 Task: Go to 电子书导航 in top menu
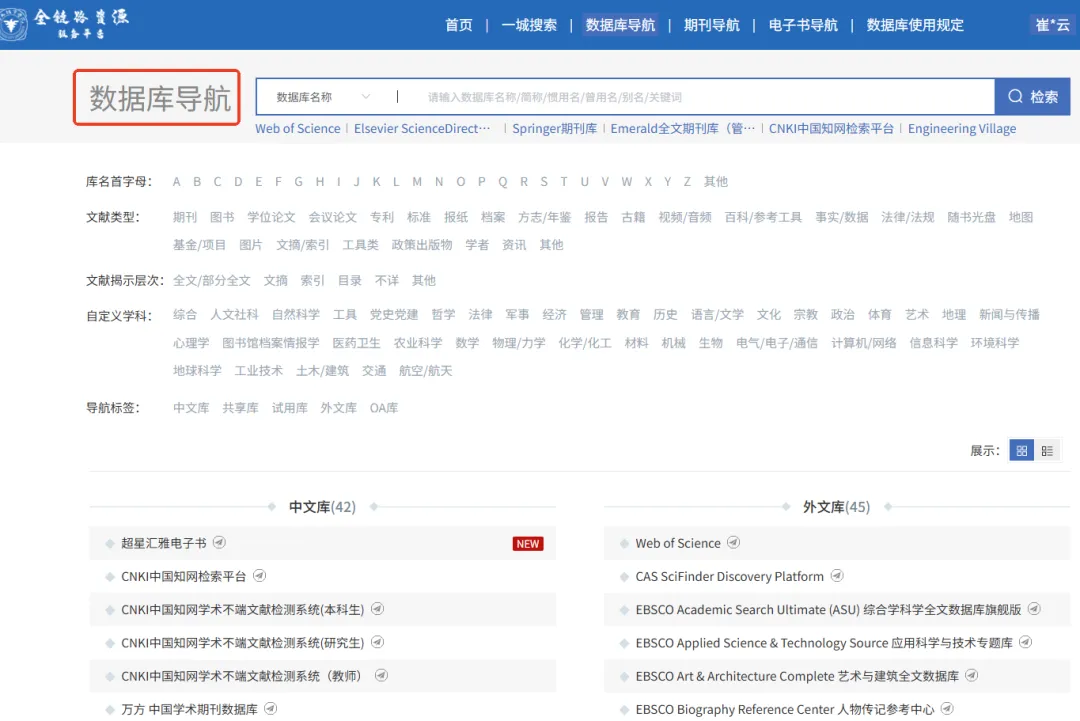pos(803,25)
